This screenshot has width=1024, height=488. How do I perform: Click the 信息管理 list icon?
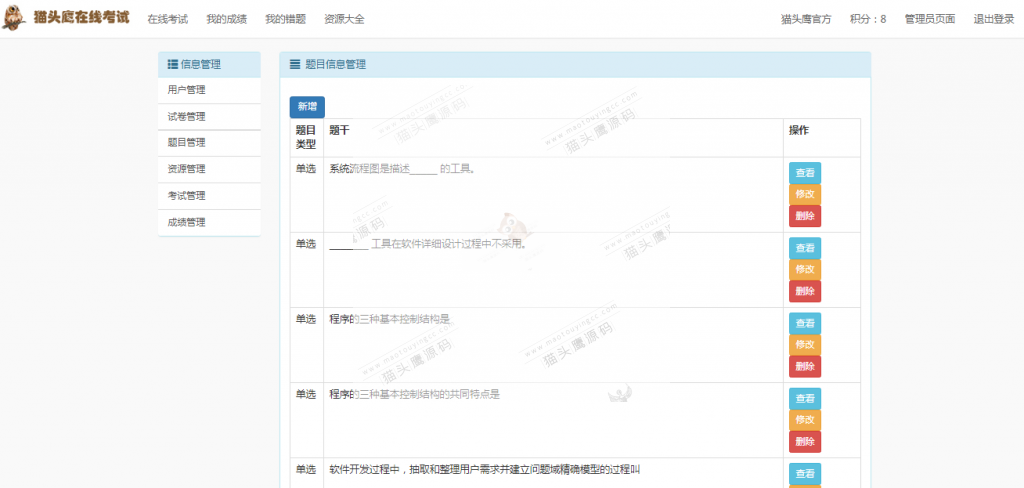[172, 65]
